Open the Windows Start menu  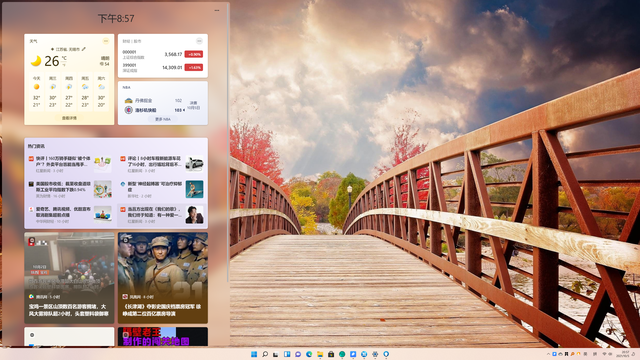[254, 354]
